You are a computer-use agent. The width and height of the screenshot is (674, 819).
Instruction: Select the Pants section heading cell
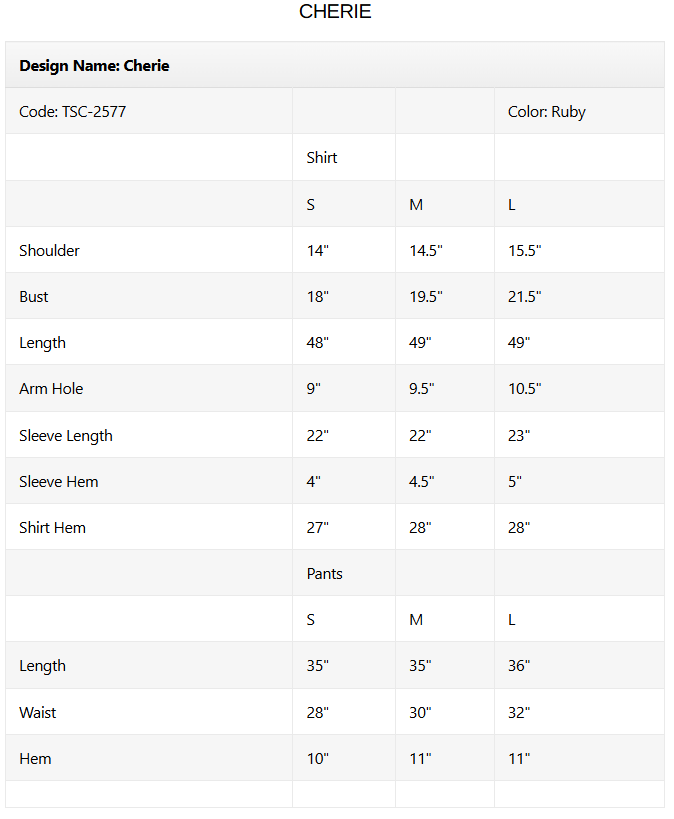click(x=324, y=574)
